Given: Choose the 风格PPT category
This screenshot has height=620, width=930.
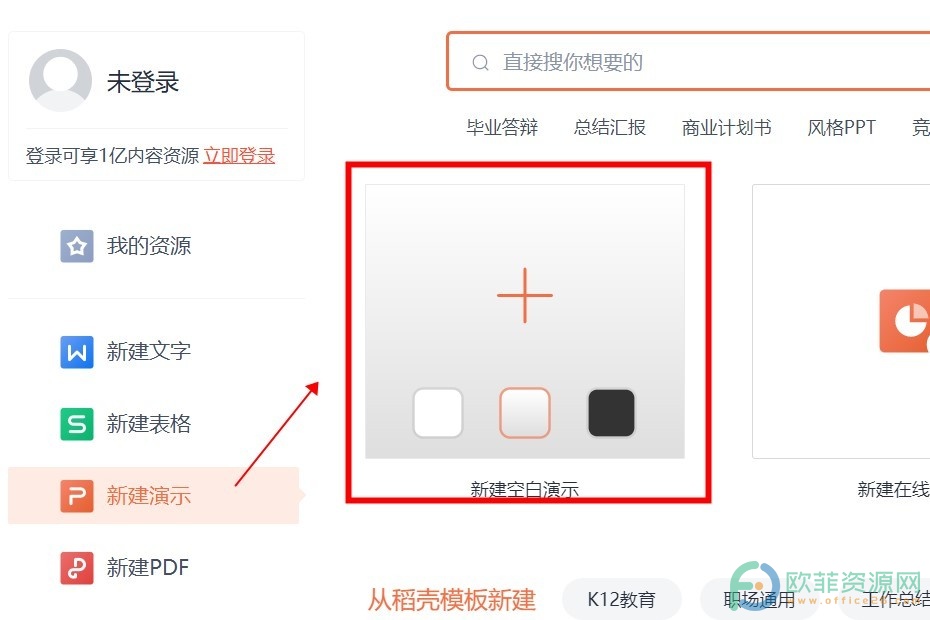Looking at the screenshot, I should pyautogui.click(x=841, y=127).
